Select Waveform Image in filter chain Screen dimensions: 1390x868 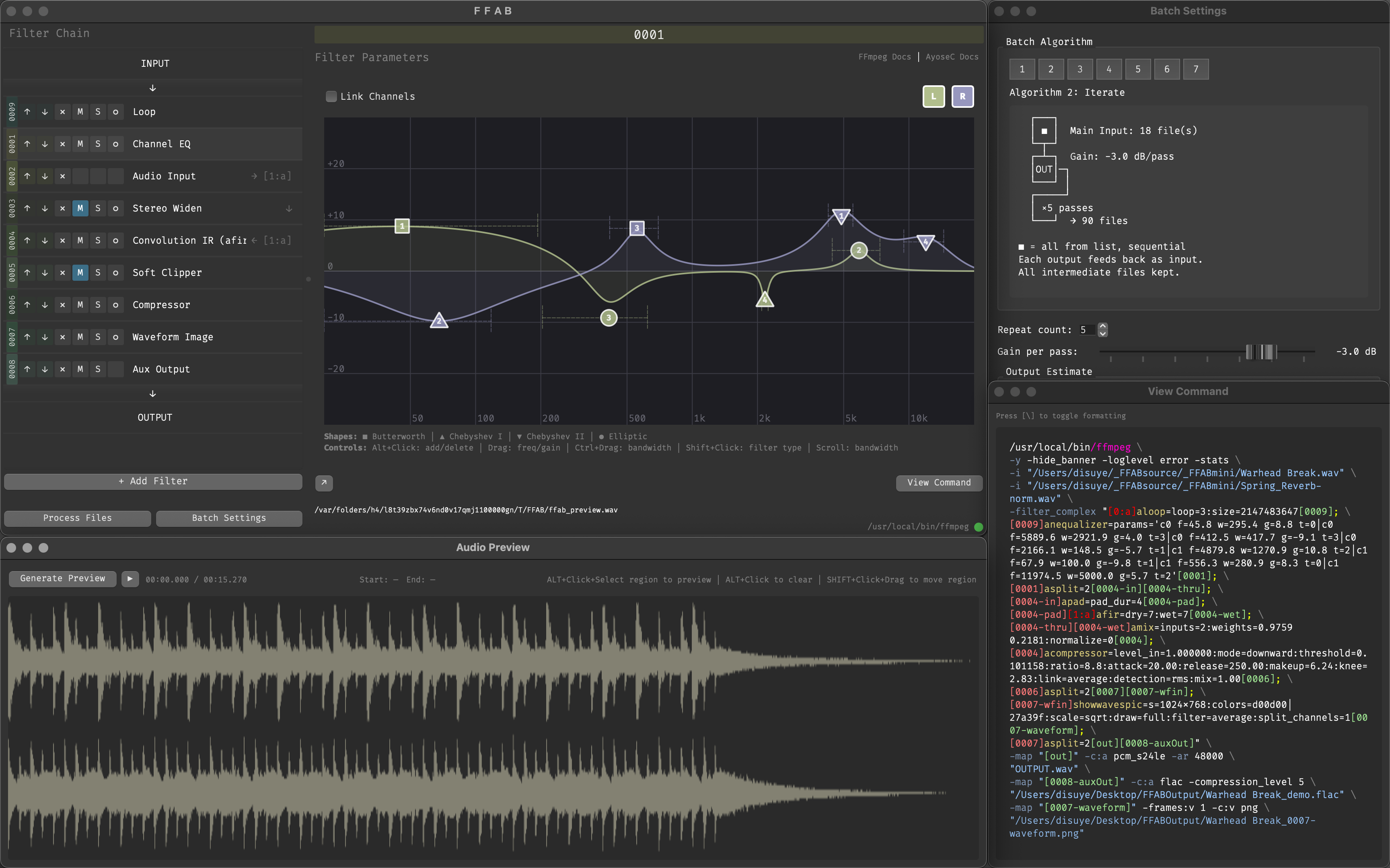(x=173, y=337)
